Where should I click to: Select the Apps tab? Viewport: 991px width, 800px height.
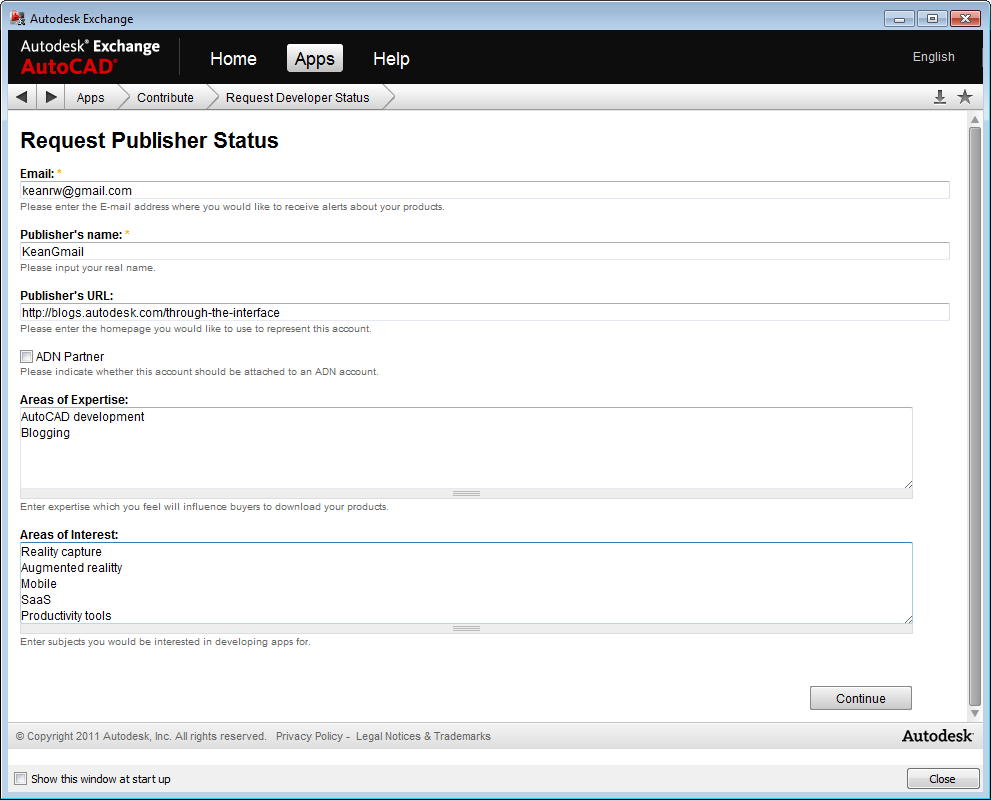tap(314, 59)
